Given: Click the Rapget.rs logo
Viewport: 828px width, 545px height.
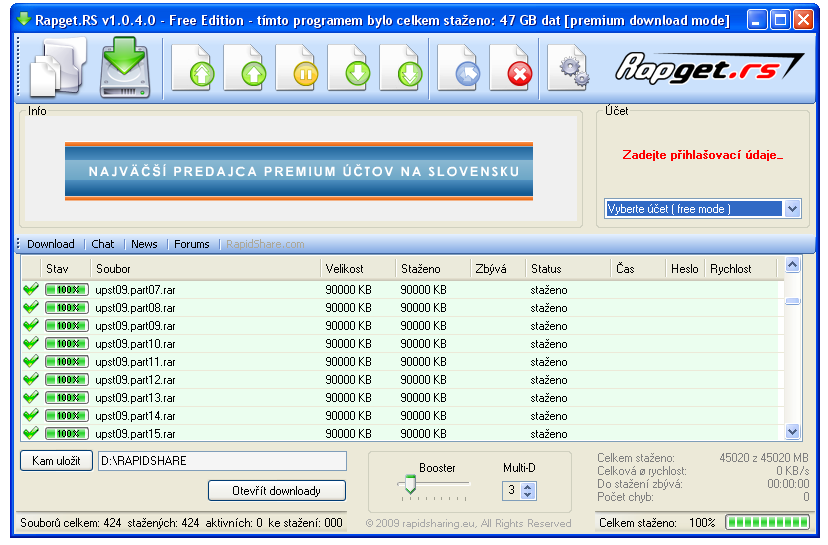Looking at the screenshot, I should 709,68.
